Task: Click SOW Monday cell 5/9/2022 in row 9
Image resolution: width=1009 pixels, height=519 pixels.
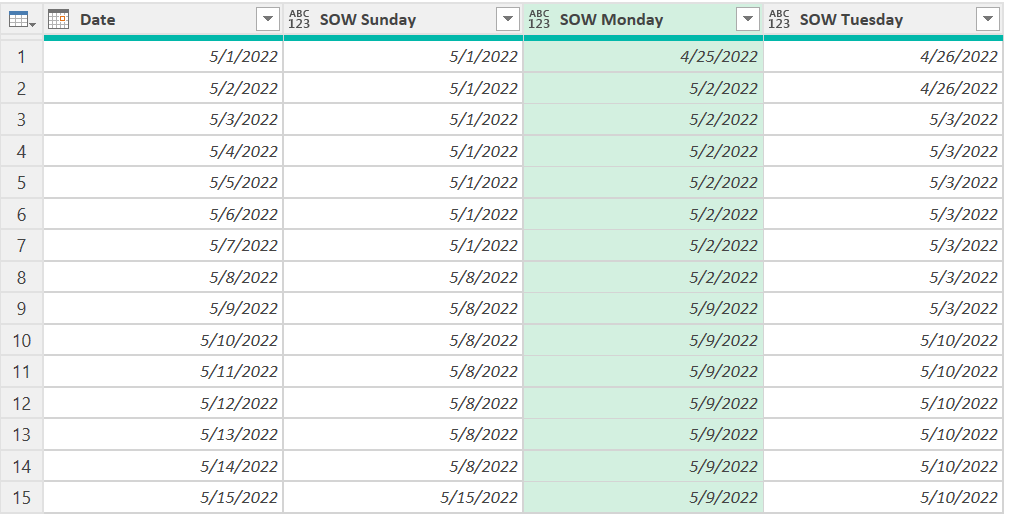Action: (643, 309)
